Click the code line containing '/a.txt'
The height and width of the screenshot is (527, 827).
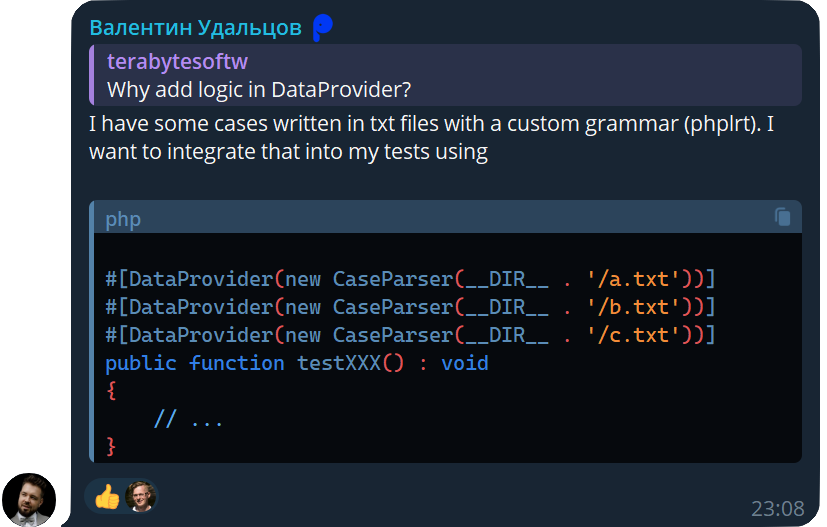410,279
